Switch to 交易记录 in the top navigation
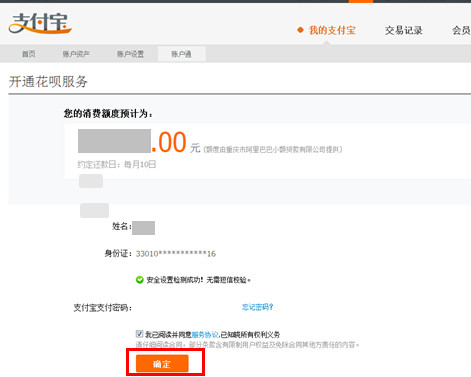Image resolution: width=471 pixels, height=377 pixels. click(404, 30)
